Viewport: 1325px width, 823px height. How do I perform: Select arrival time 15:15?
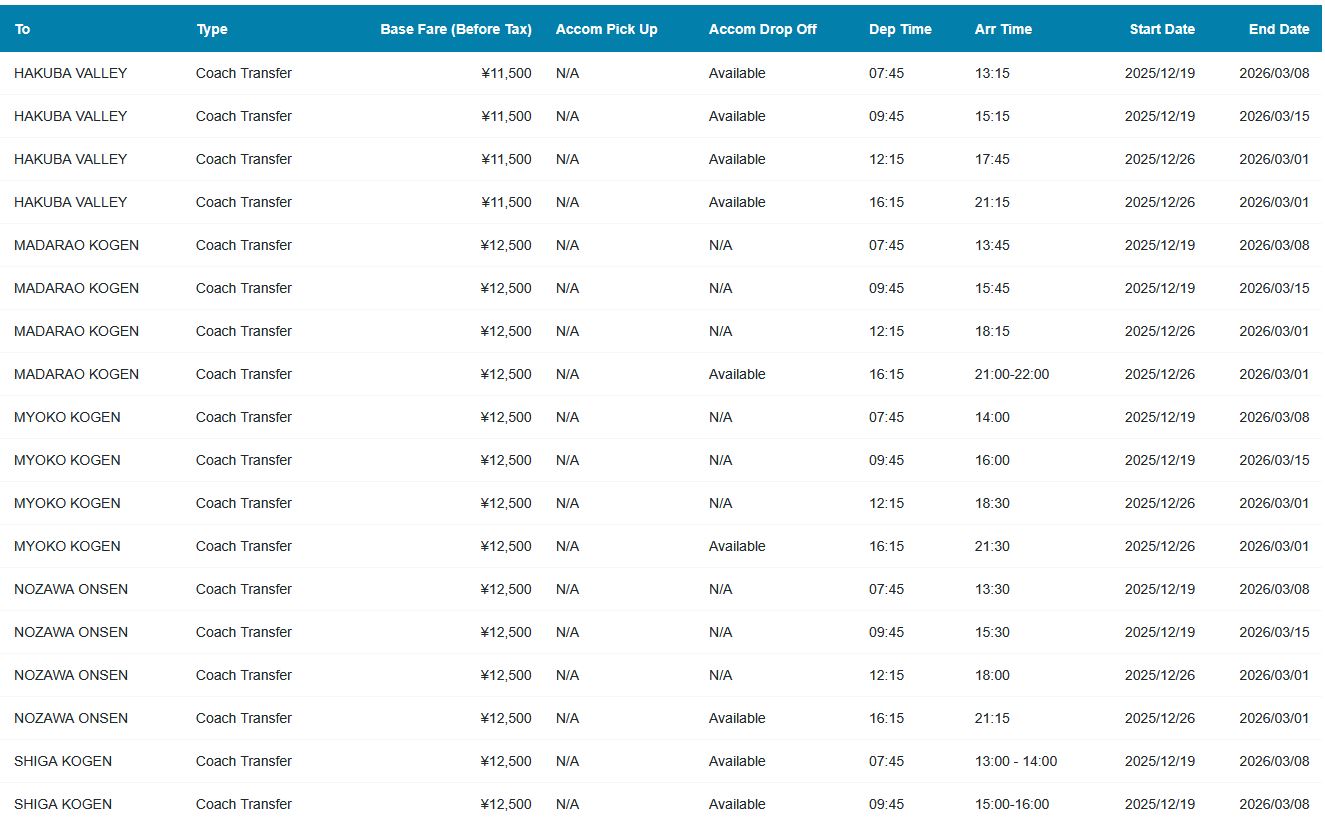[x=992, y=116]
